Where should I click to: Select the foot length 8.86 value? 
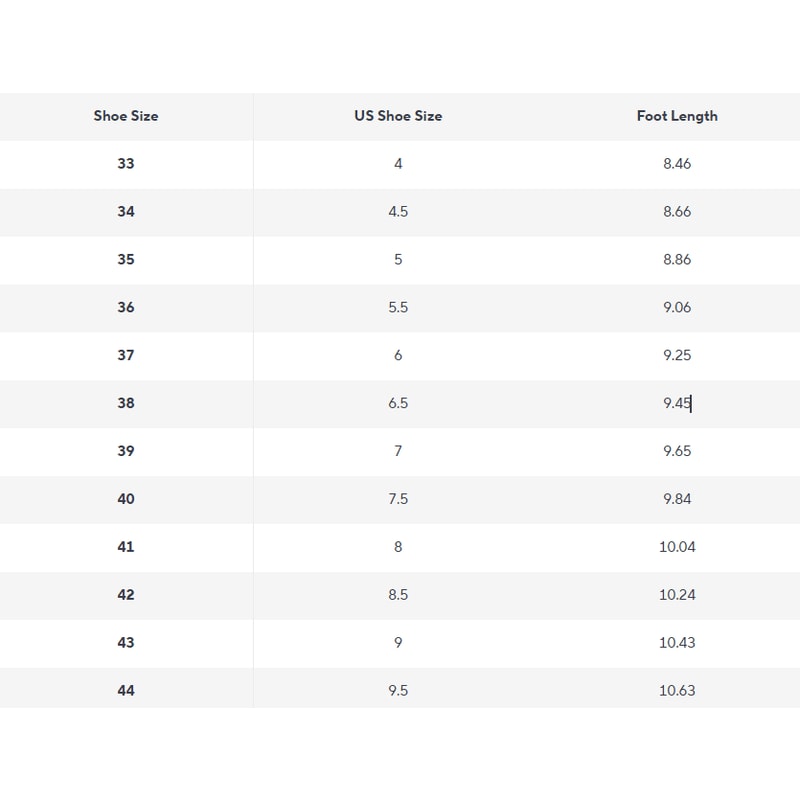pyautogui.click(x=677, y=260)
